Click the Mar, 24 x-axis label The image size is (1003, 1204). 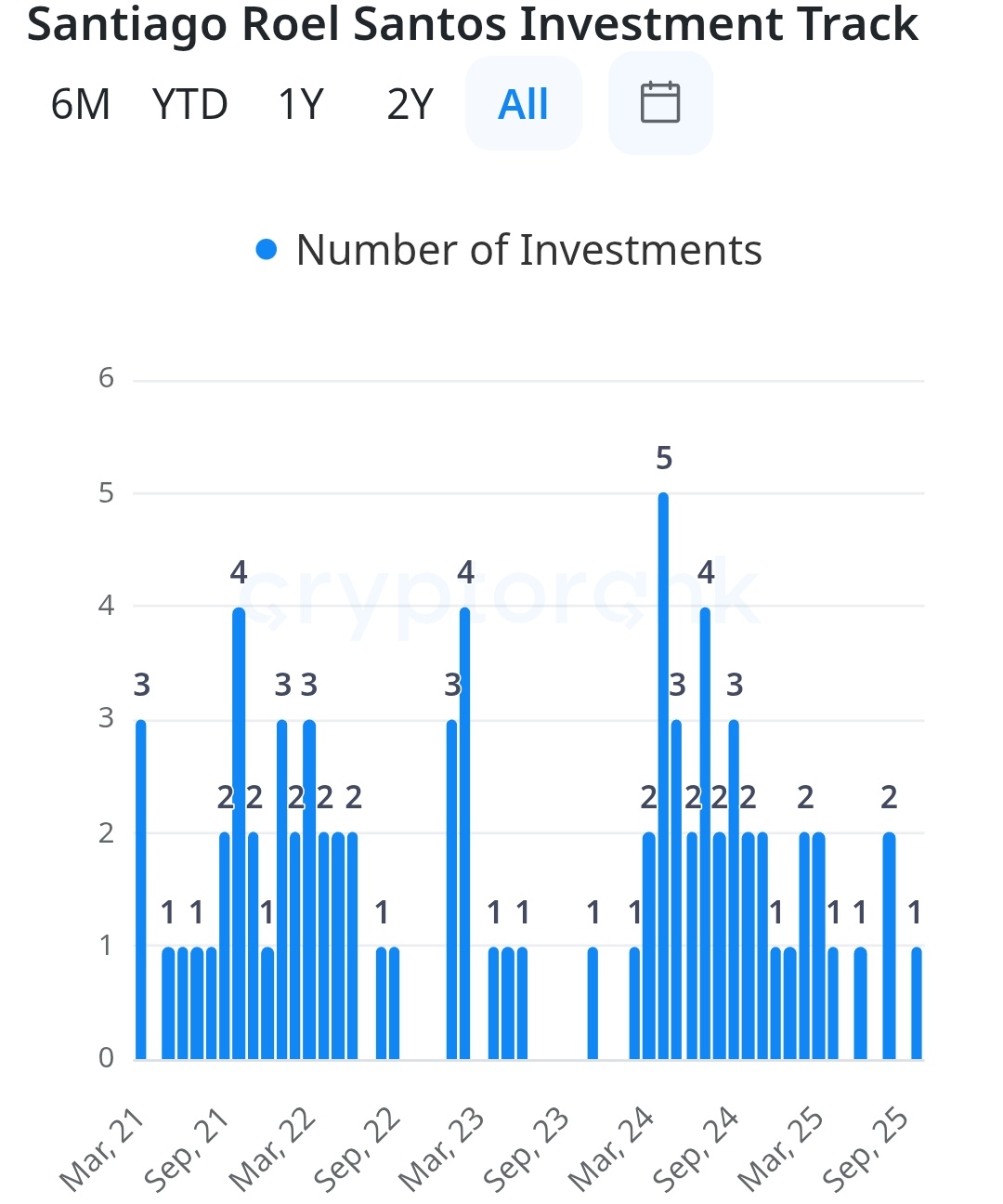[x=611, y=1149]
